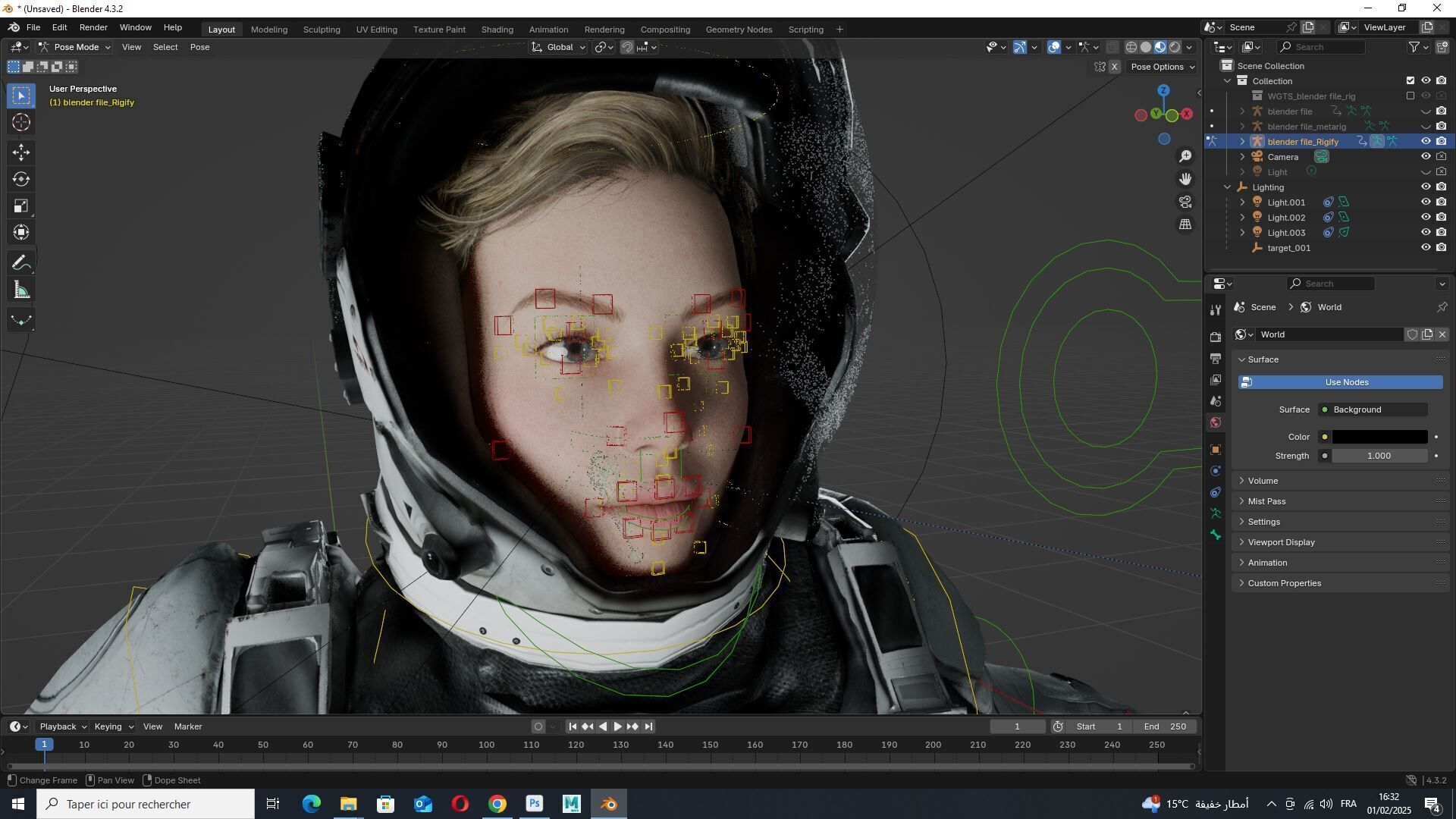Switch to the Sculpting workspace tab
Image resolution: width=1456 pixels, height=819 pixels.
[x=322, y=30]
